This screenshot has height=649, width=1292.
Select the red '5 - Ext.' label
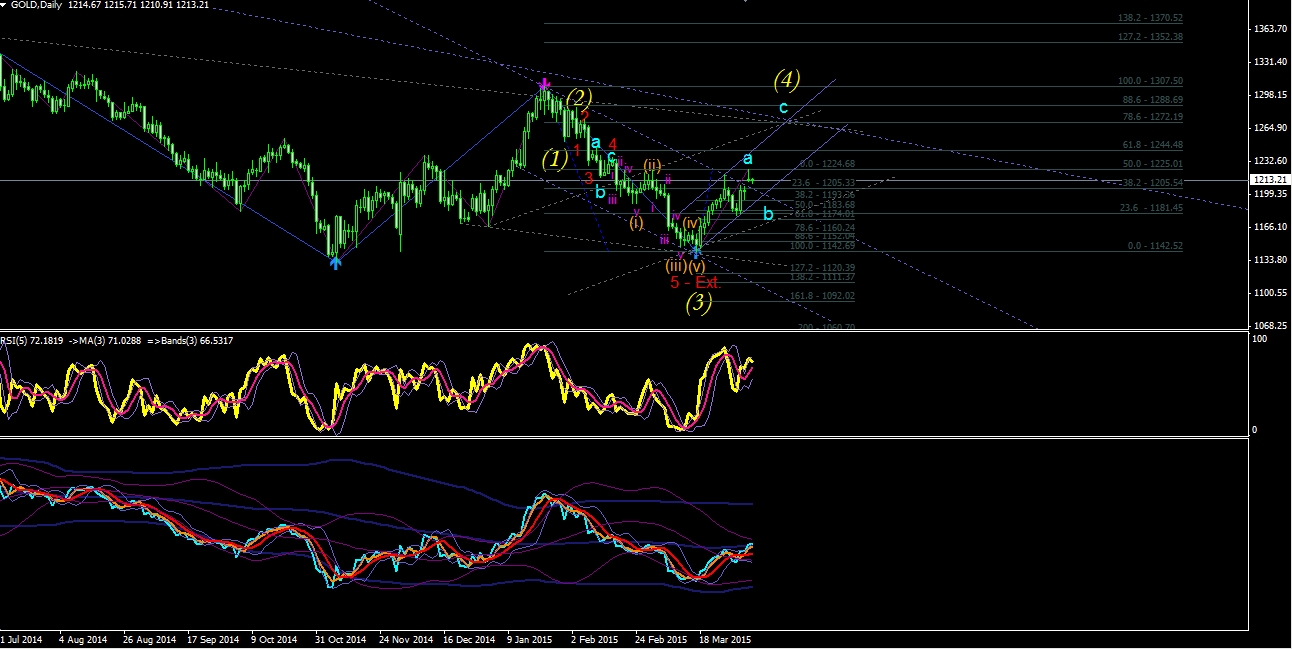point(696,283)
